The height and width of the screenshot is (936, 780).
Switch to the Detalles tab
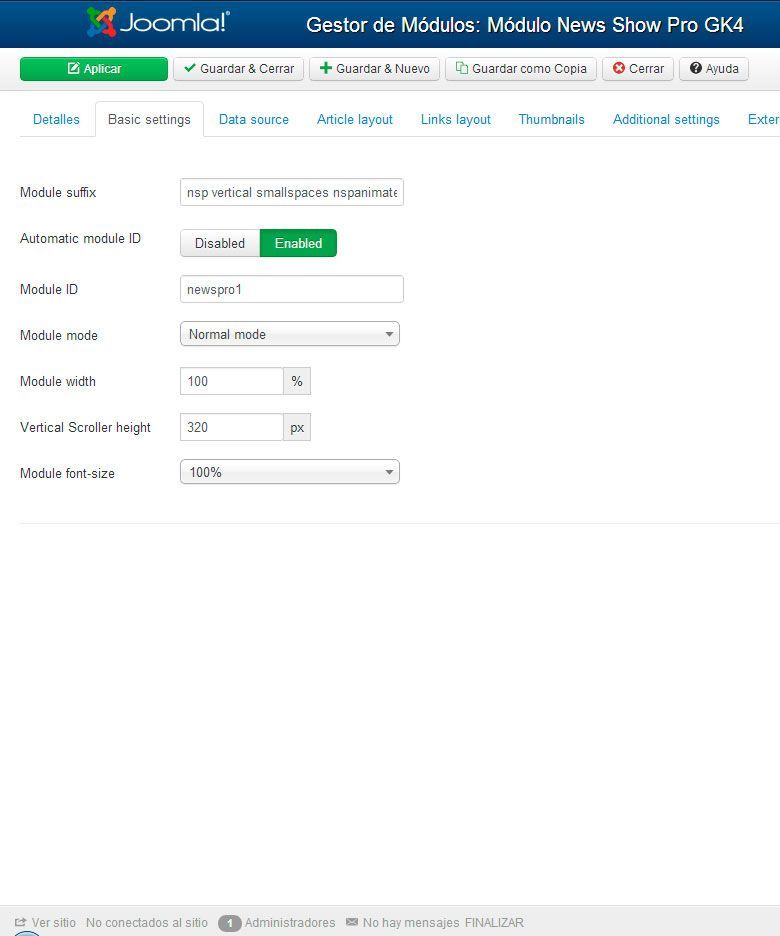(56, 119)
